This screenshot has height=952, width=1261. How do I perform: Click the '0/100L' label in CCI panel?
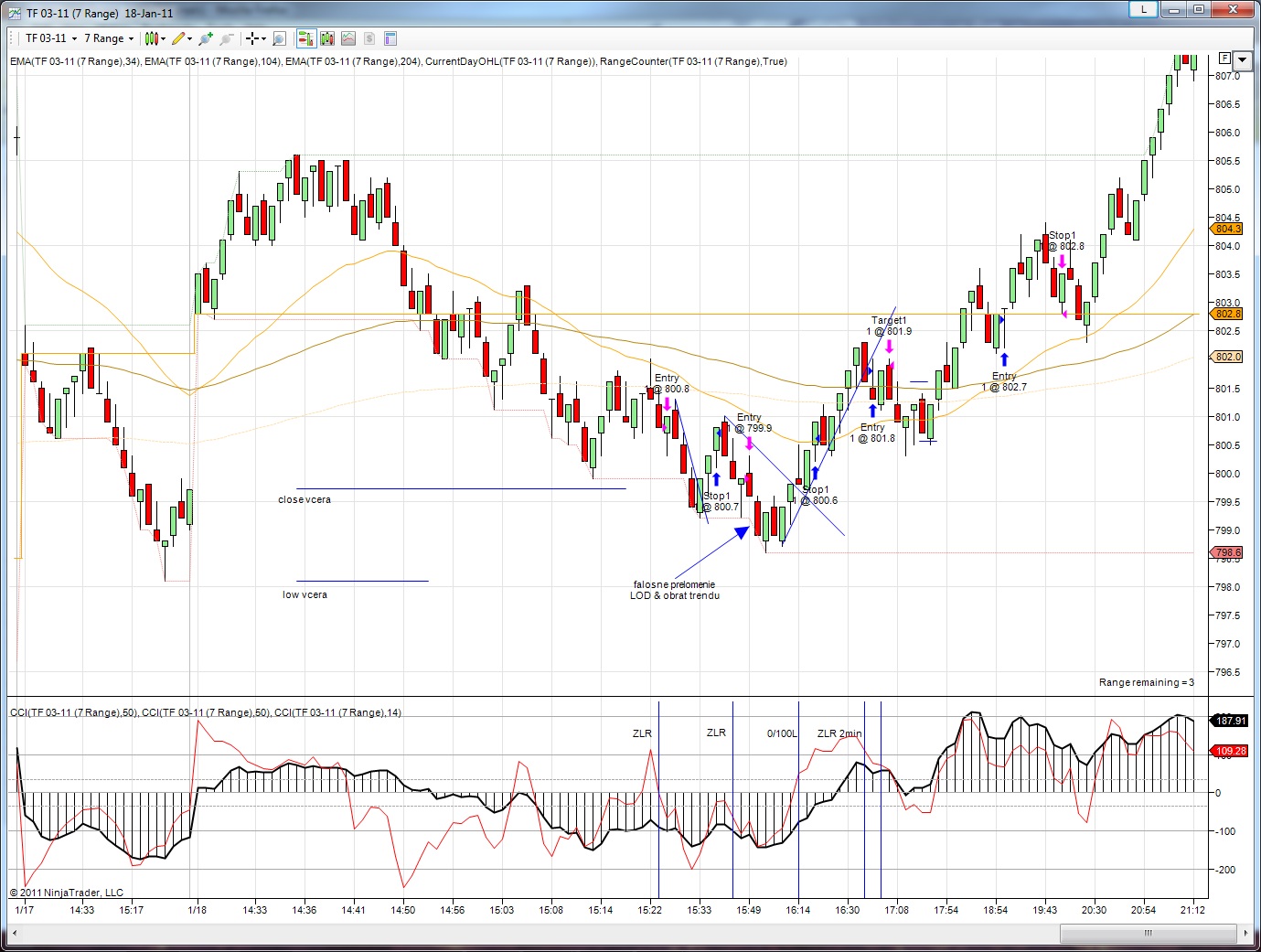[782, 733]
